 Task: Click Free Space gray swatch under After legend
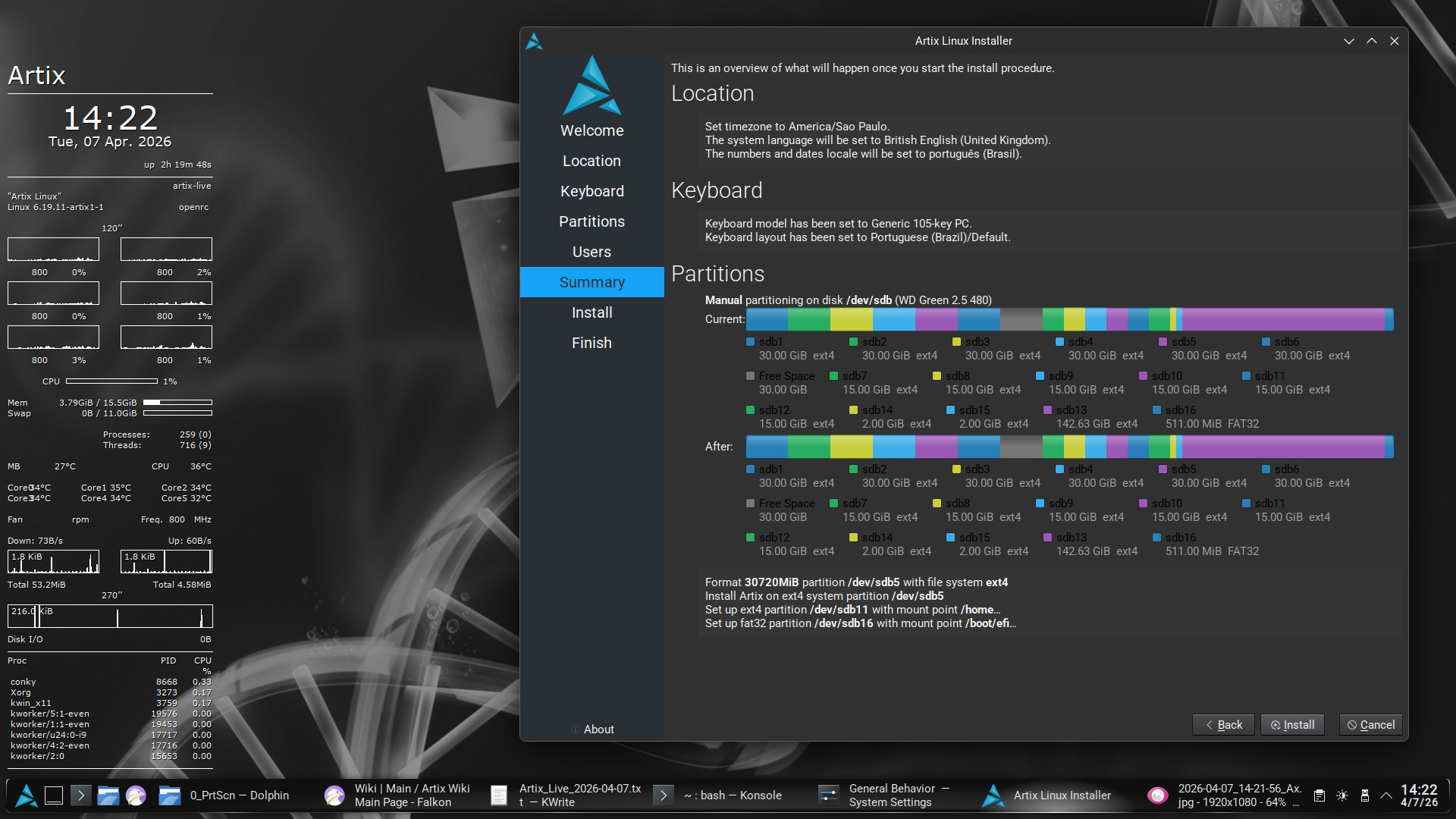tap(751, 504)
